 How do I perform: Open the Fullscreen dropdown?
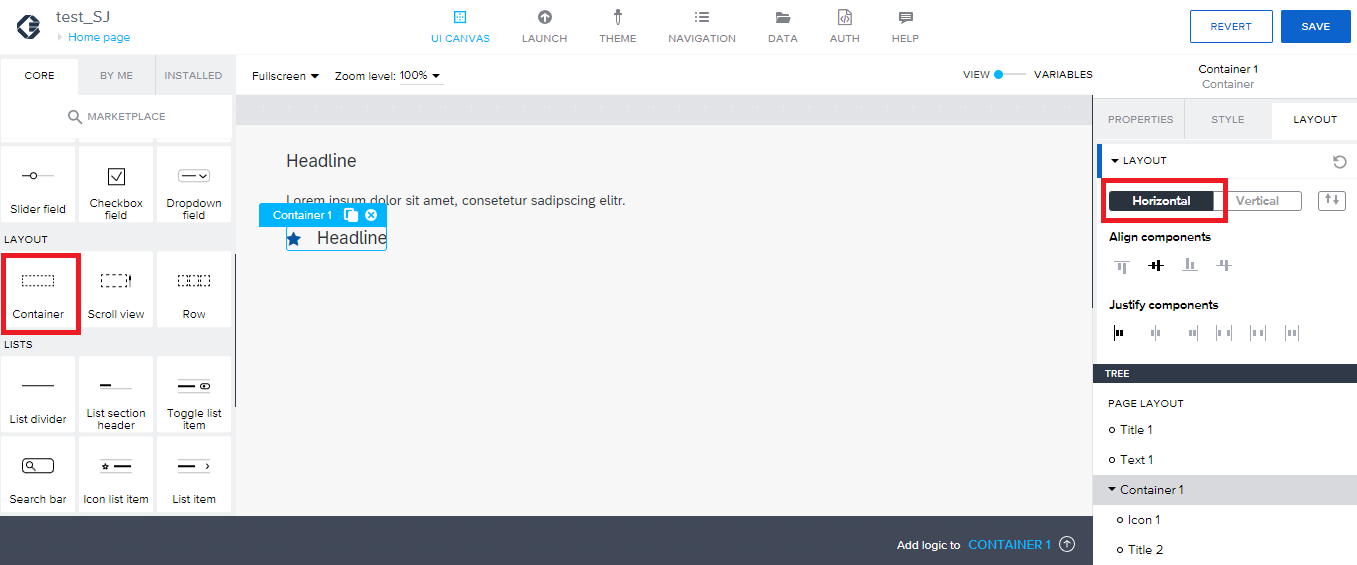click(285, 76)
